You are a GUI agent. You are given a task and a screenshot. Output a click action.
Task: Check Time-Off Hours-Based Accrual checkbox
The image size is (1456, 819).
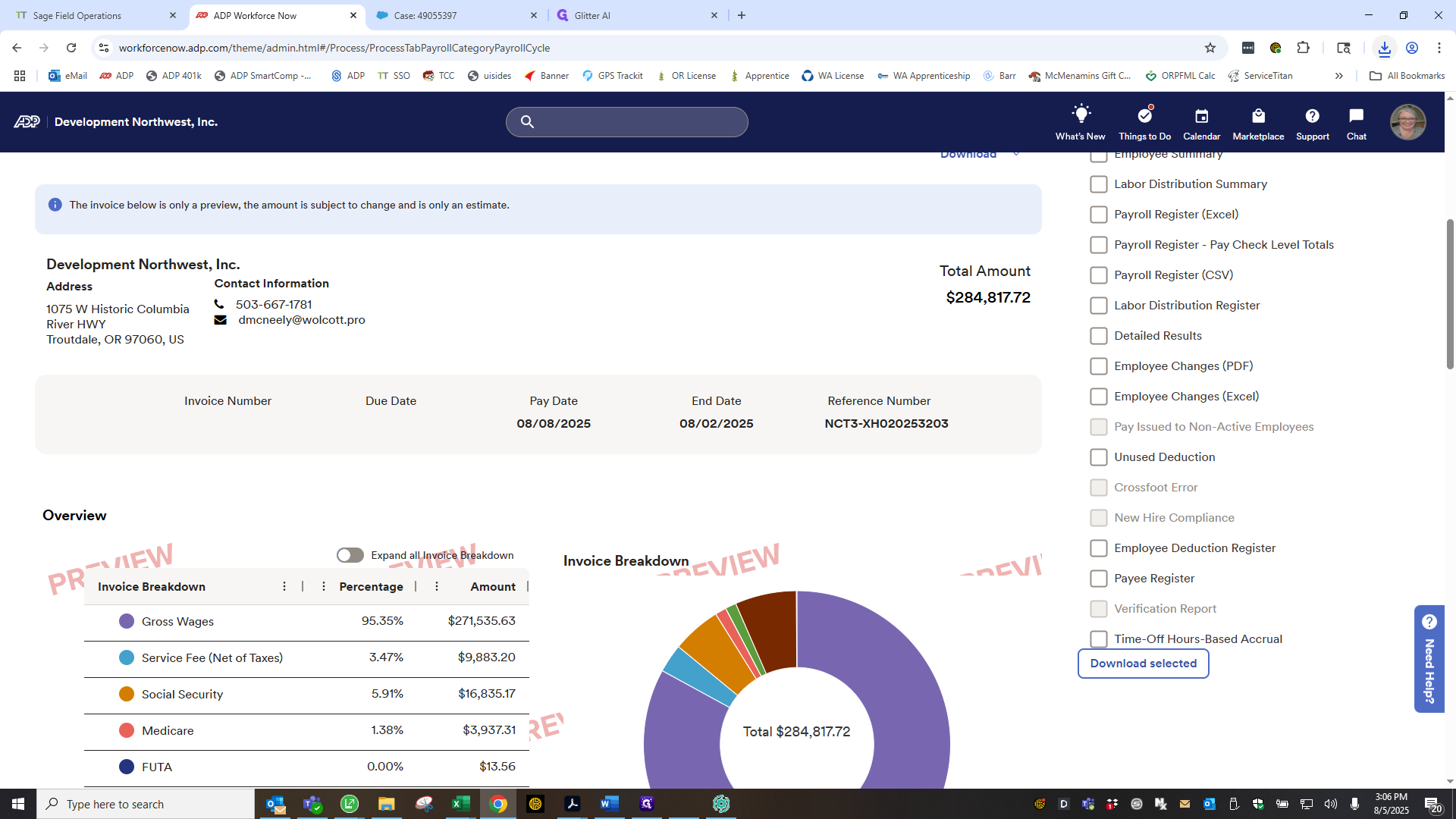pyautogui.click(x=1098, y=639)
